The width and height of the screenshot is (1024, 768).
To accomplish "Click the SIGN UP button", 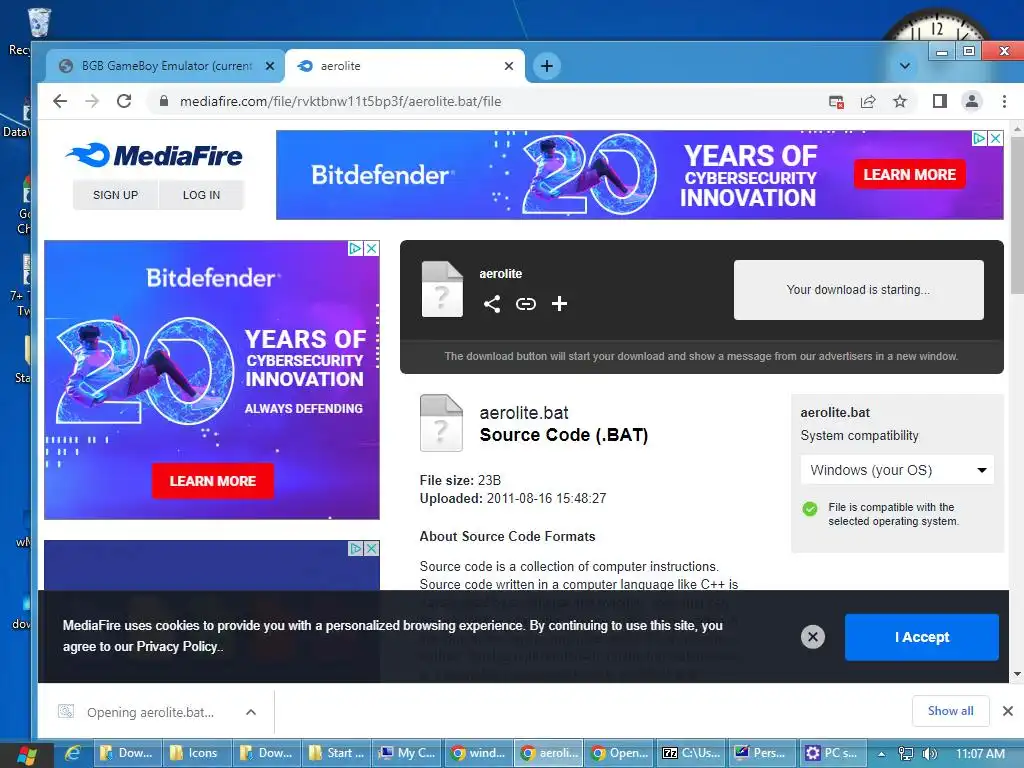I will pos(115,195).
